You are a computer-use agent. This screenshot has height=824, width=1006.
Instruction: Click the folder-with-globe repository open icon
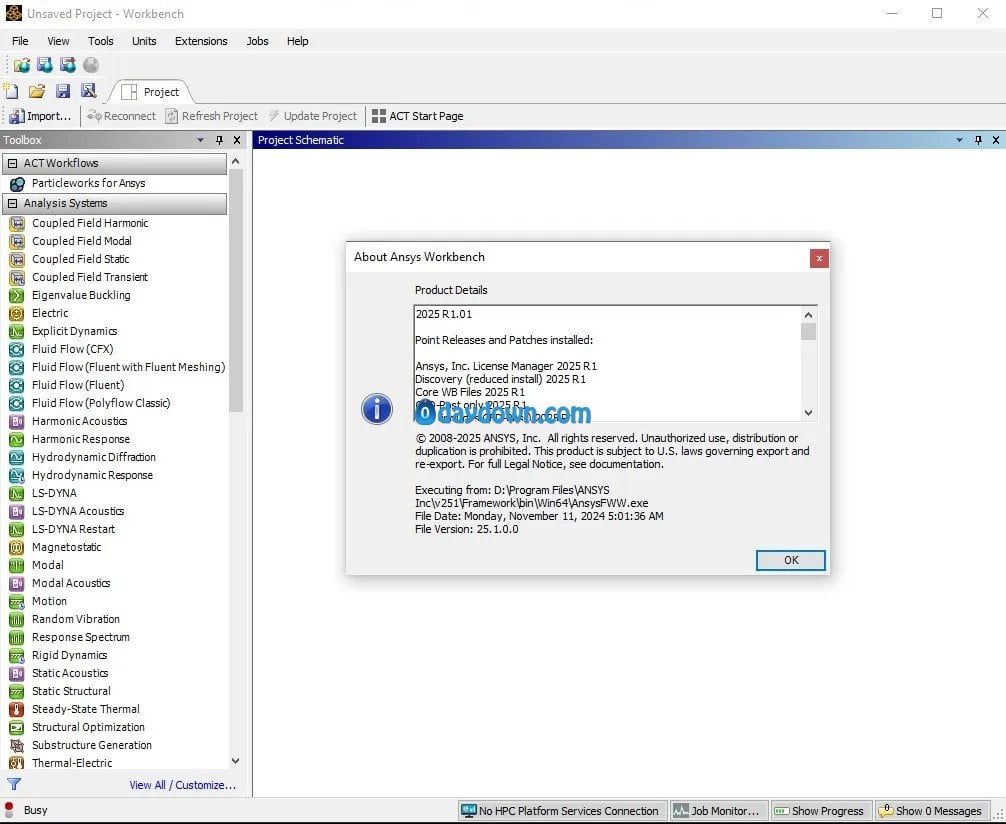(x=22, y=65)
